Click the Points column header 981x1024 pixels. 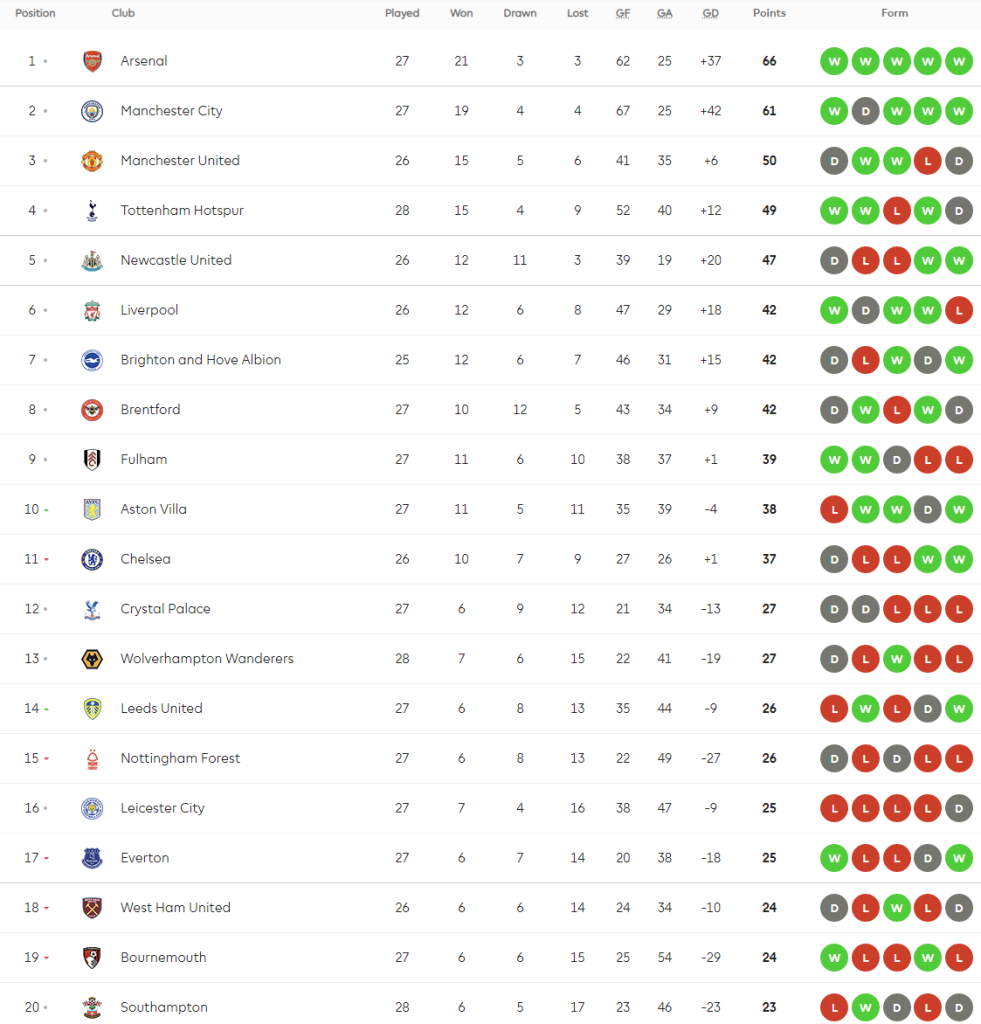point(769,14)
